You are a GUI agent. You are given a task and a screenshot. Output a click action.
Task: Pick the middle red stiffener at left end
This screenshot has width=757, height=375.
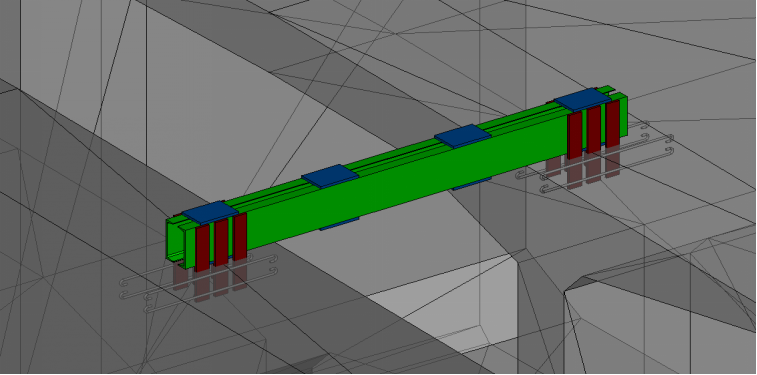[x=221, y=242]
